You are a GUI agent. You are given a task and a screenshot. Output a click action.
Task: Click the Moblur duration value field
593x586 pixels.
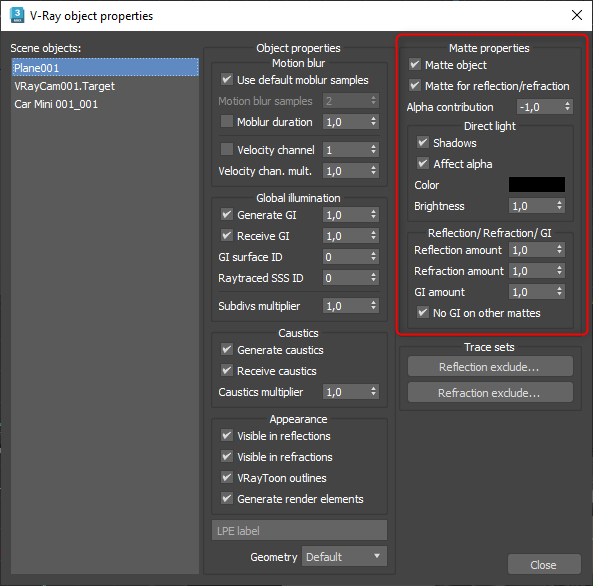coord(346,122)
